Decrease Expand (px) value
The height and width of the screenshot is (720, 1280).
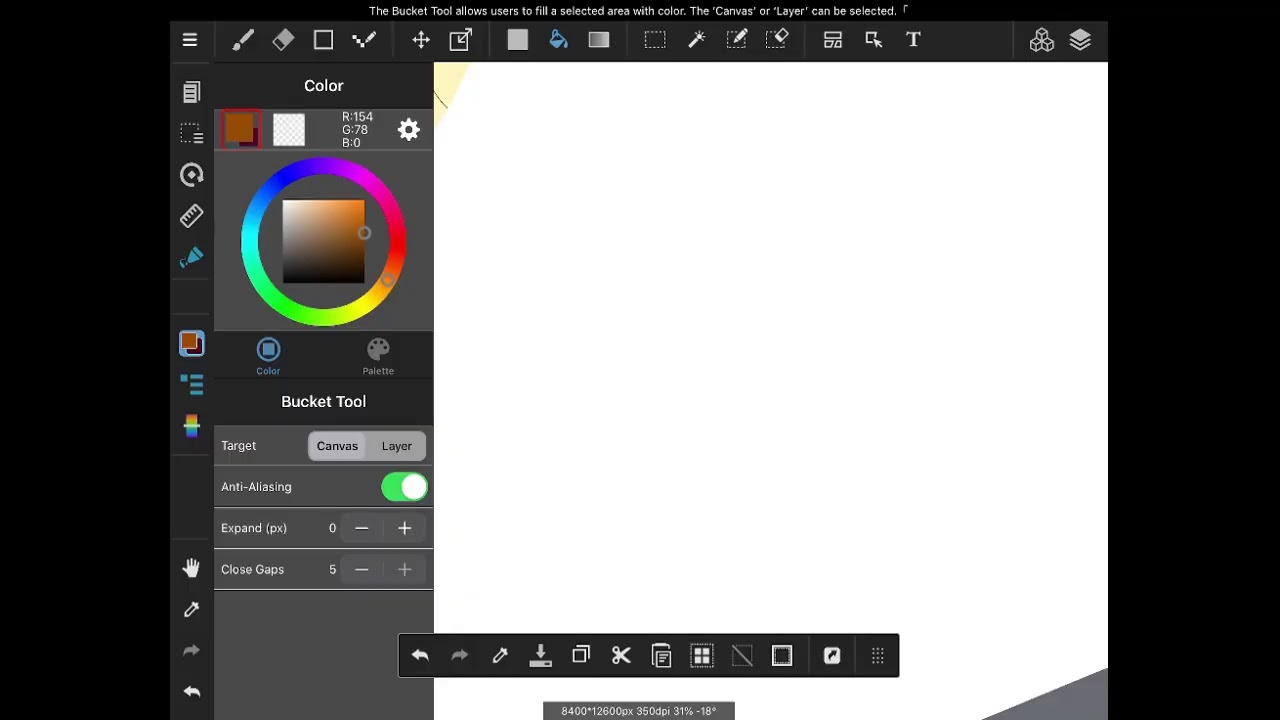(x=362, y=528)
